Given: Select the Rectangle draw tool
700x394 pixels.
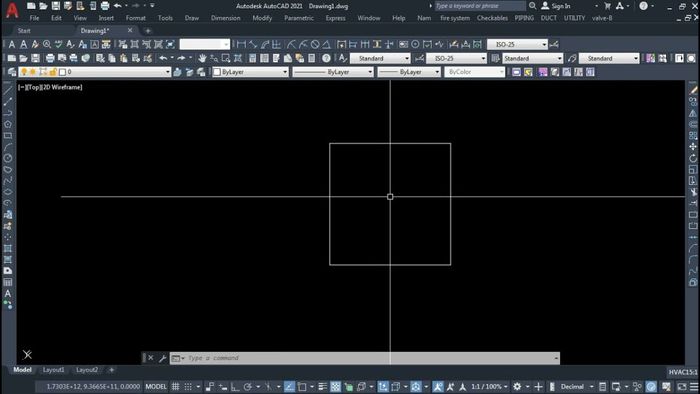Looking at the screenshot, I should pos(8,136).
